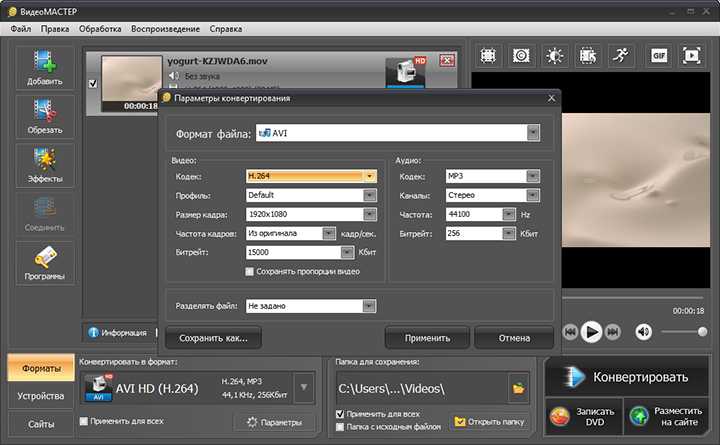Open Частота кадров Из оригинала dropdown
This screenshot has height=445, width=720.
329,233
